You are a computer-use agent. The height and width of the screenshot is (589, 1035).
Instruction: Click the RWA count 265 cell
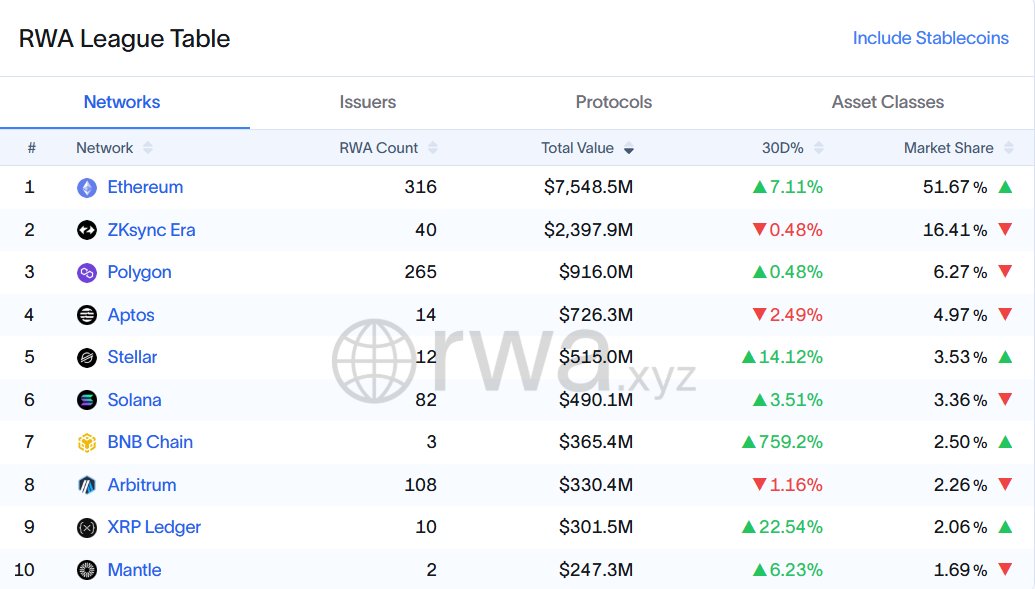tap(420, 272)
